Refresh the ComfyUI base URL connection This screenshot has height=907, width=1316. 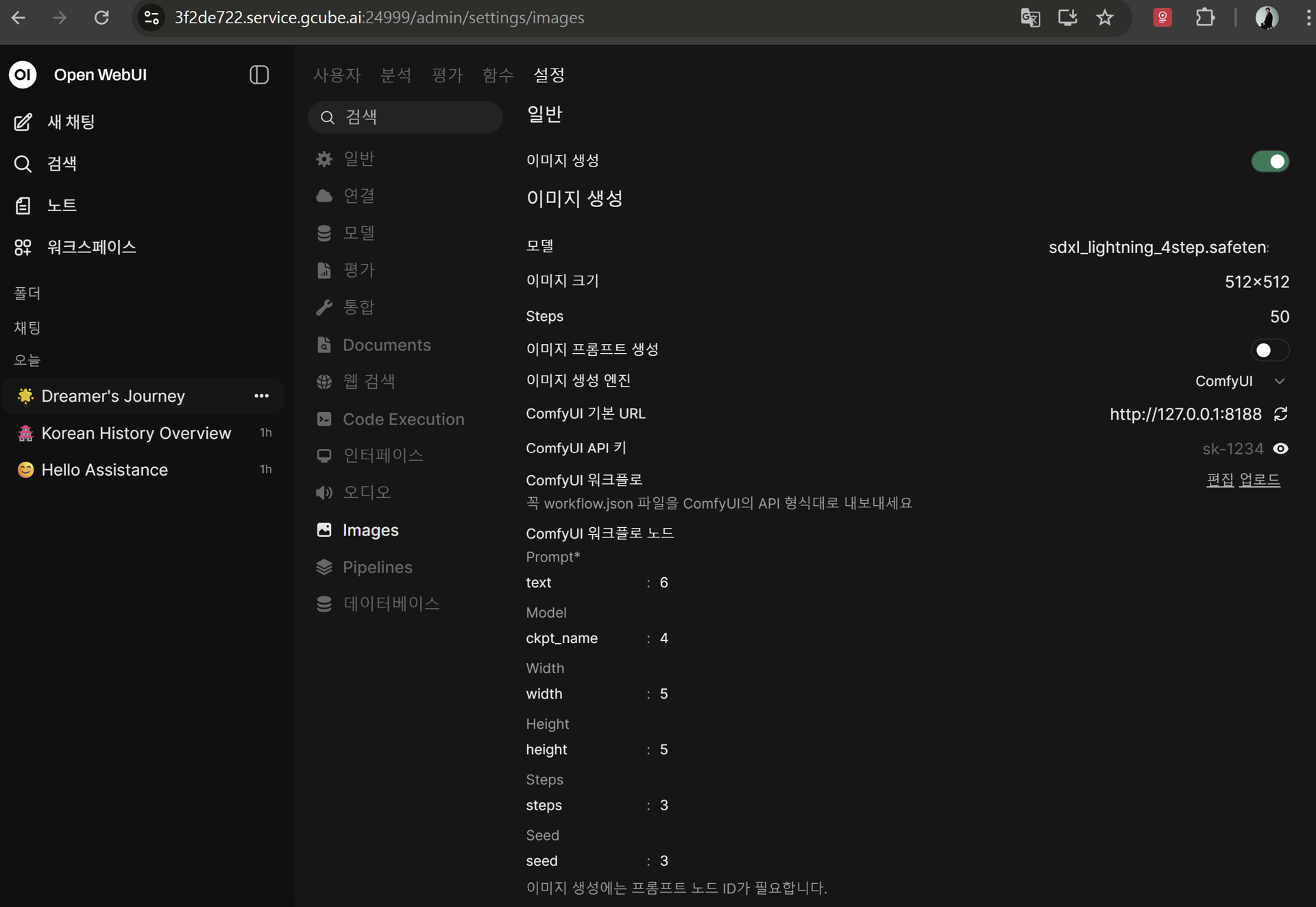(1281, 414)
